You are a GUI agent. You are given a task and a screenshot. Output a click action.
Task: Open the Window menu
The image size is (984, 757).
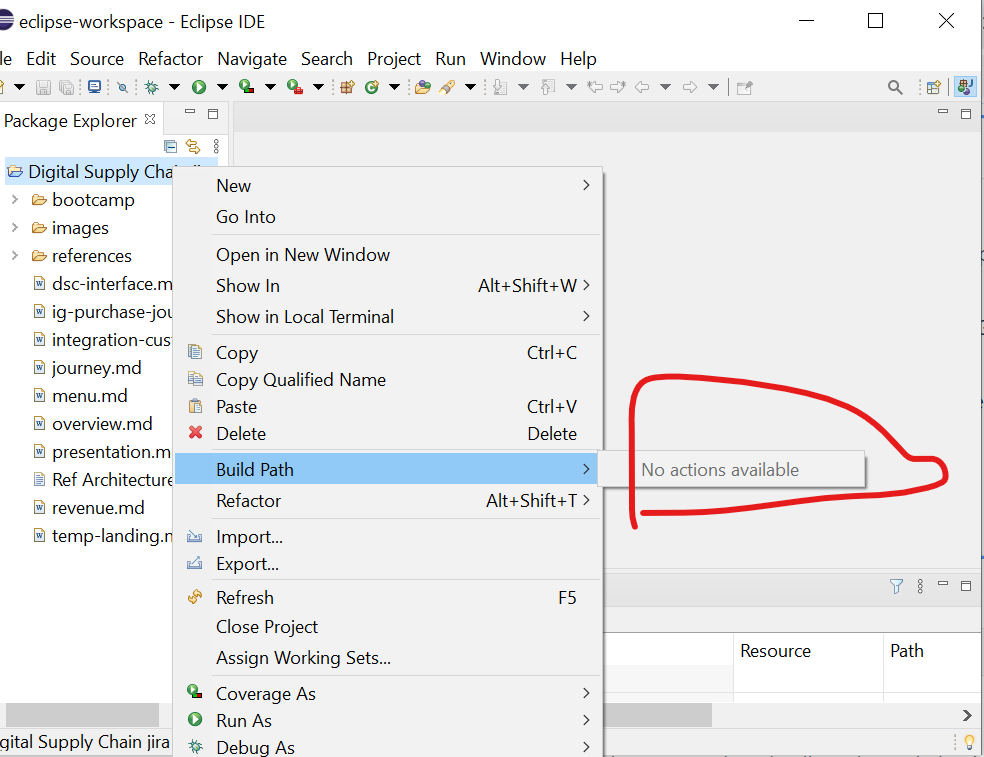[x=513, y=59]
